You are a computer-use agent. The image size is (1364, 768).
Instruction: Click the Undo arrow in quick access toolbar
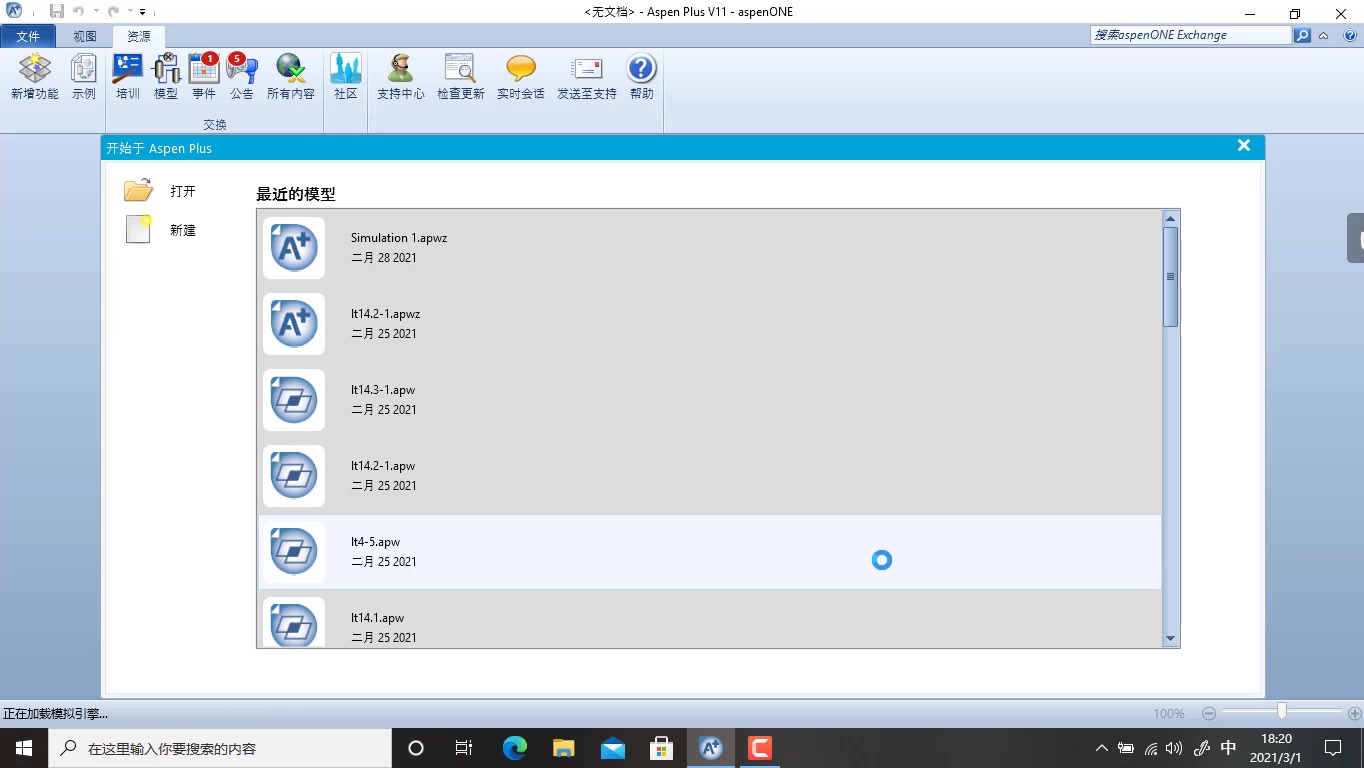pos(78,11)
